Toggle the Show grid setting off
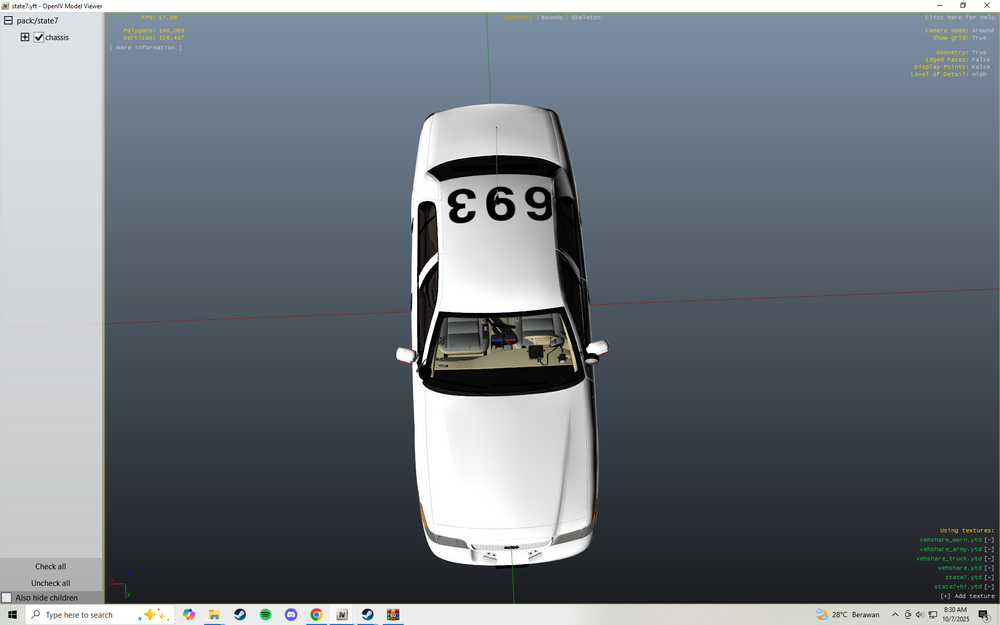This screenshot has height=625, width=1000. point(981,37)
